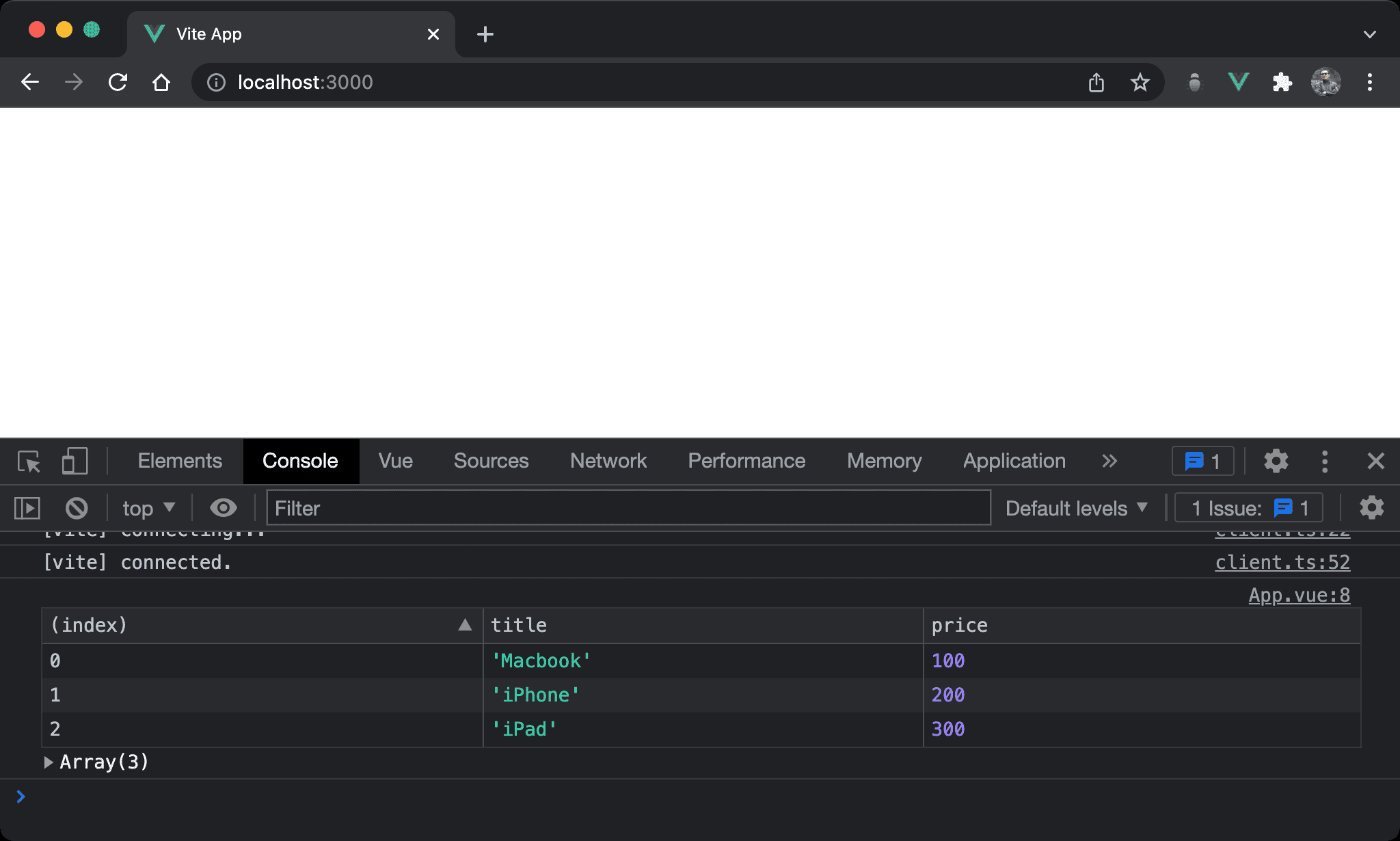
Task: Open the Default levels dropdown
Action: [1076, 508]
